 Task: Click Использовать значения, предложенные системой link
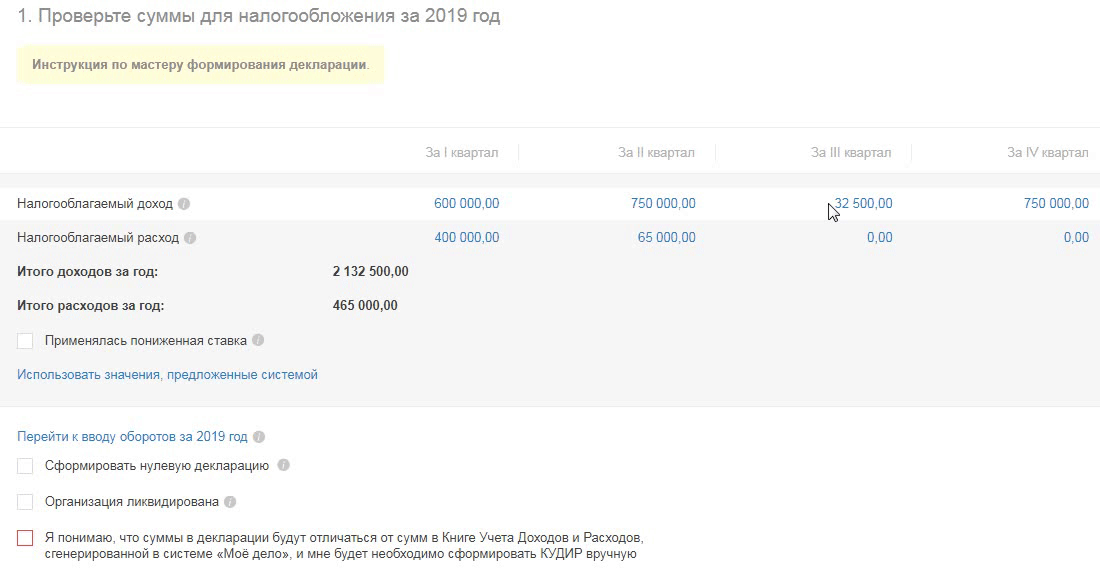(x=167, y=375)
